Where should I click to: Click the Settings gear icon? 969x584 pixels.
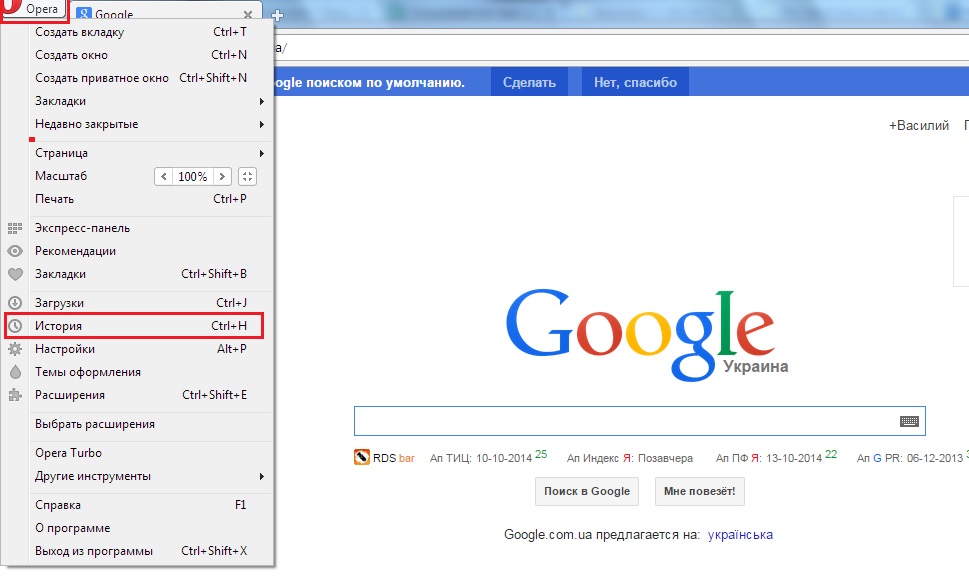[15, 349]
